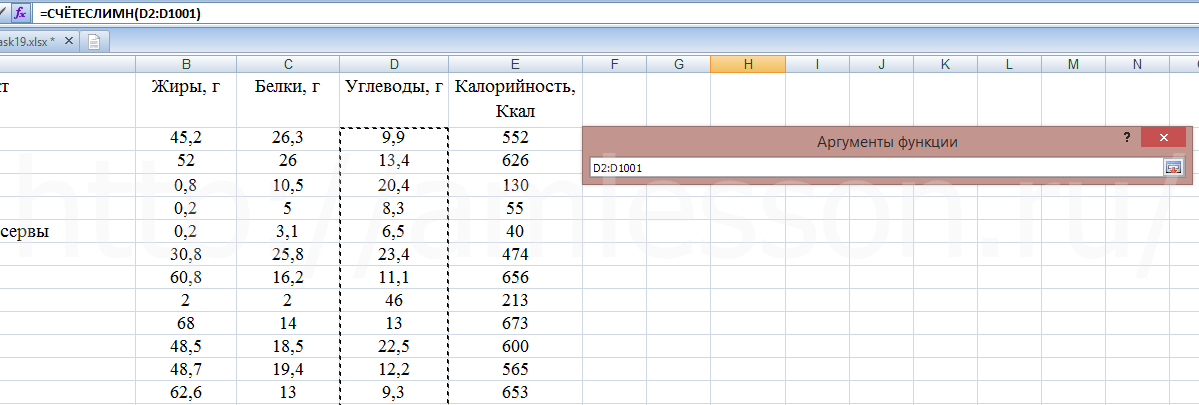Click cell with value 60,8
Screen dimensions: 1199x405
click(187, 277)
